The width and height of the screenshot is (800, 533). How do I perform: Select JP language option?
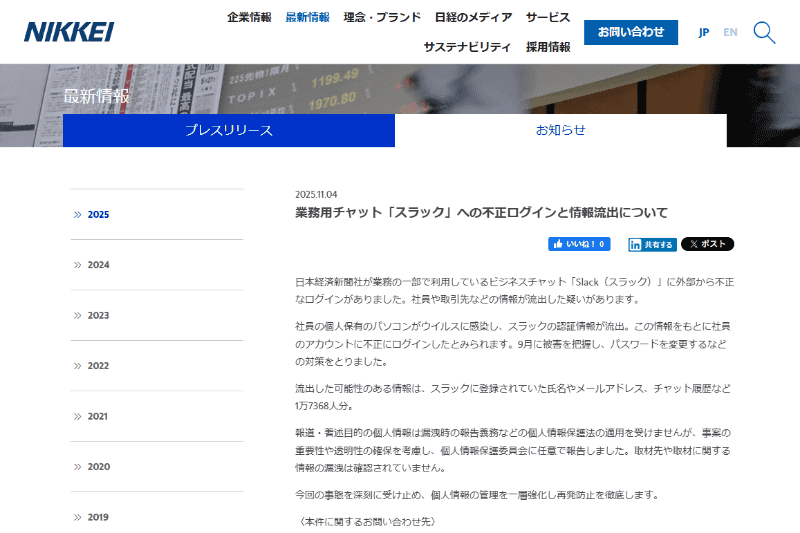(x=704, y=33)
